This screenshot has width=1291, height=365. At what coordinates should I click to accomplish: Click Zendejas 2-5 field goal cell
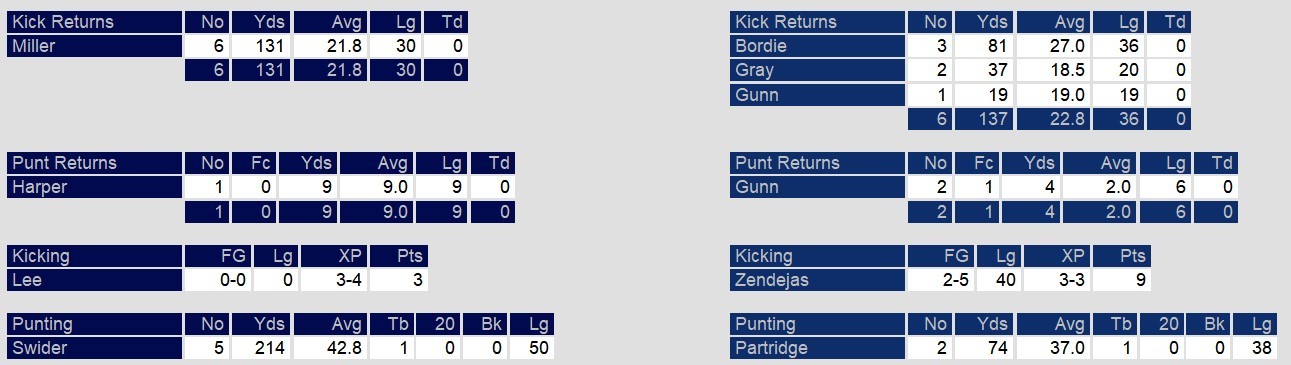pos(942,280)
